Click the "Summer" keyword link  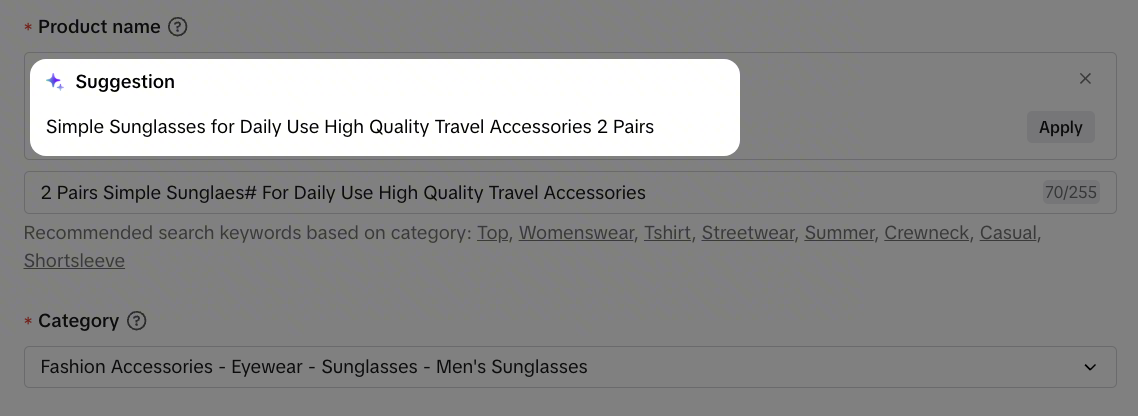pyautogui.click(x=840, y=233)
